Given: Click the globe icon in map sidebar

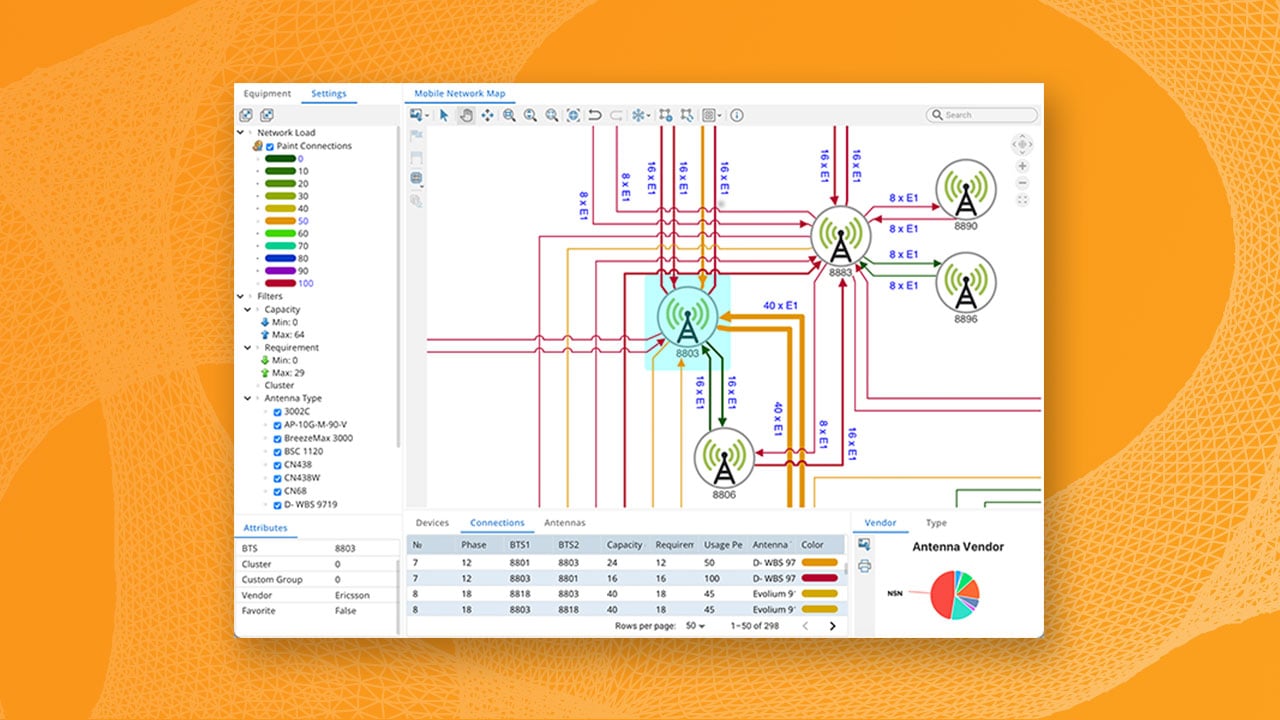Looking at the screenshot, I should click(x=416, y=178).
